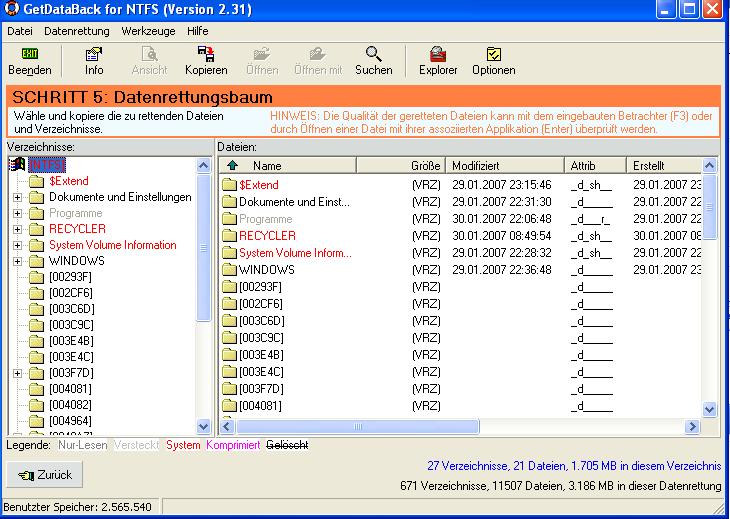Select Programme folder icon in file list
730x519 pixels.
click(229, 219)
